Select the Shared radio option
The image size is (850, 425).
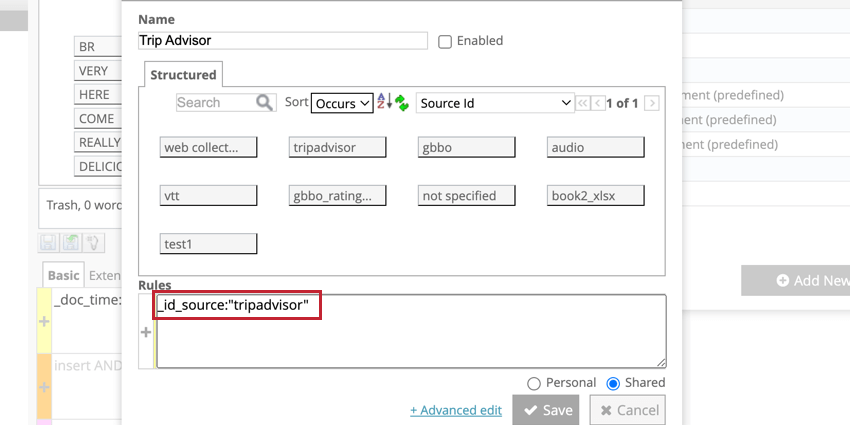pyautogui.click(x=613, y=383)
